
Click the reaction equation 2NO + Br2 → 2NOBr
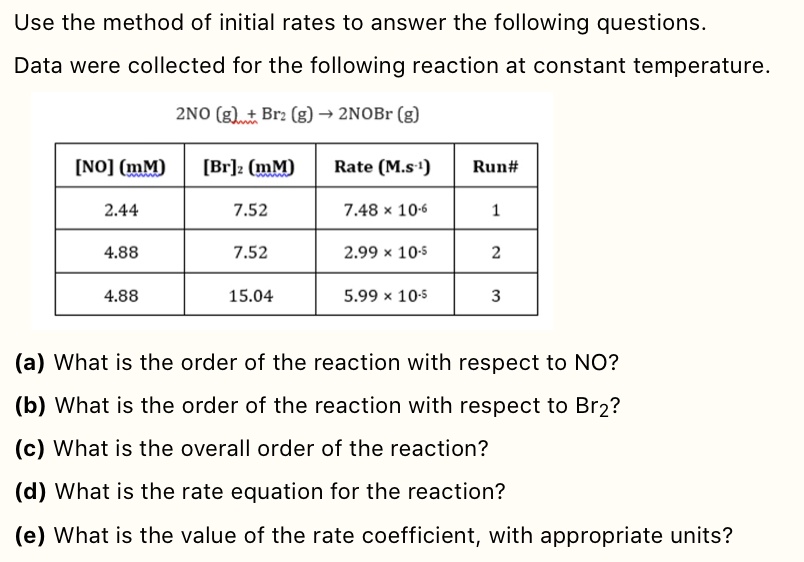[x=294, y=113]
